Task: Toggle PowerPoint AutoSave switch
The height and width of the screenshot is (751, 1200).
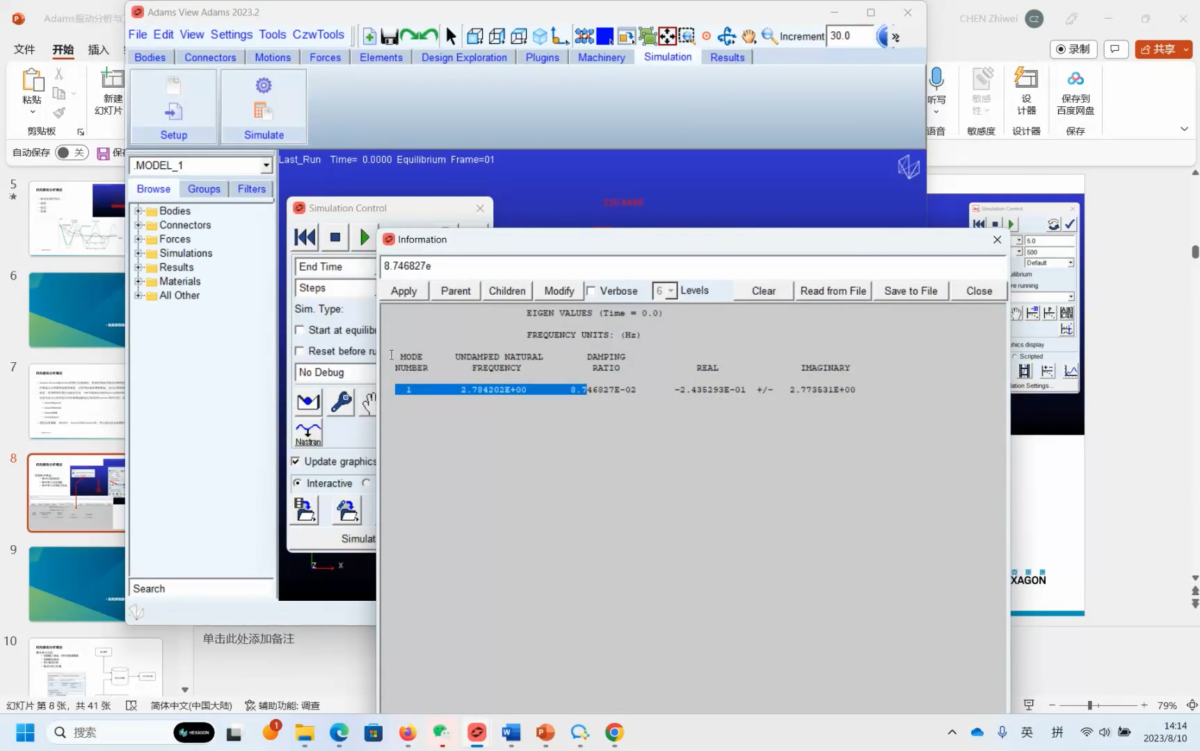Action: click(x=71, y=153)
